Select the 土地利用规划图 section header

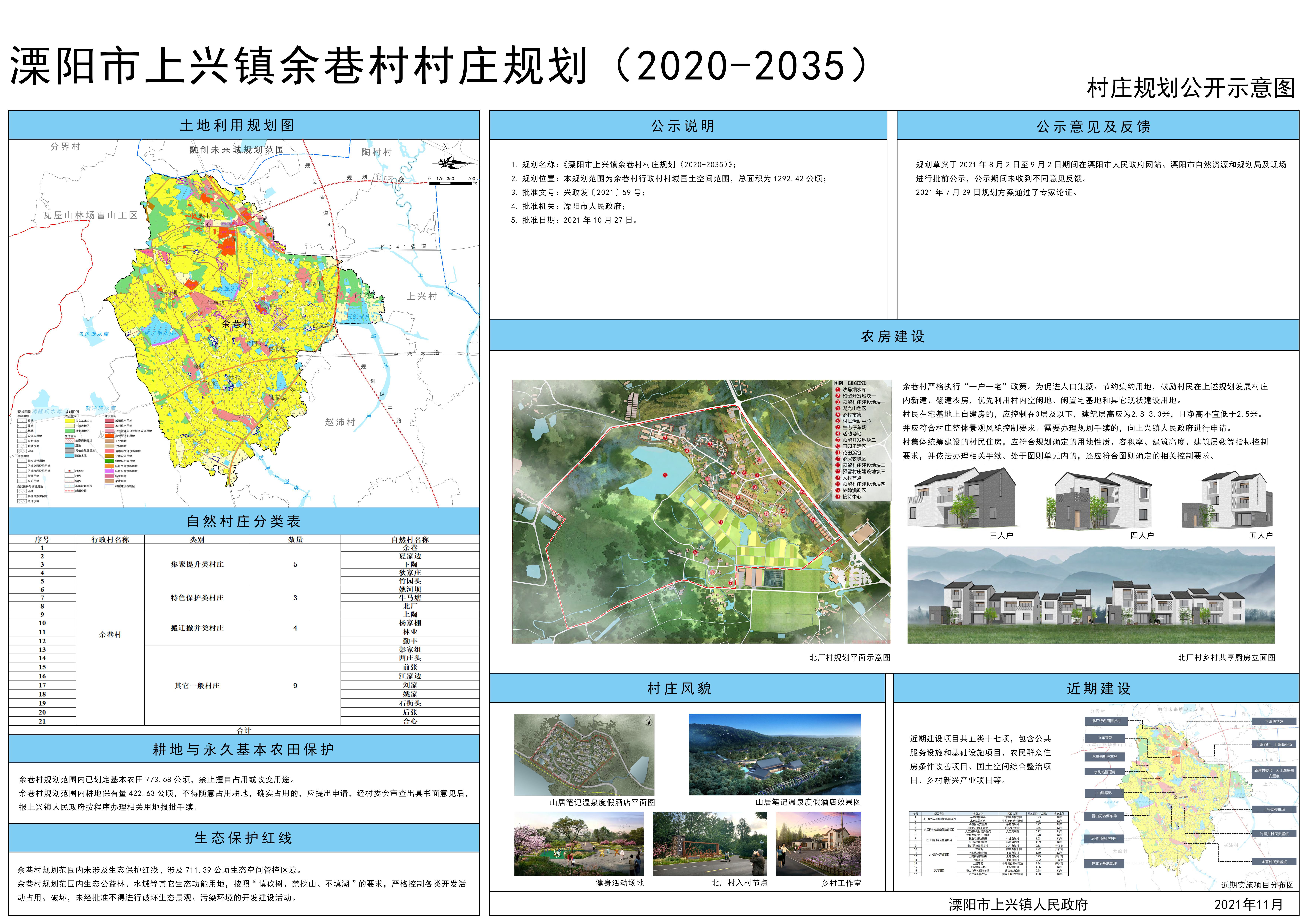pyautogui.click(x=244, y=125)
